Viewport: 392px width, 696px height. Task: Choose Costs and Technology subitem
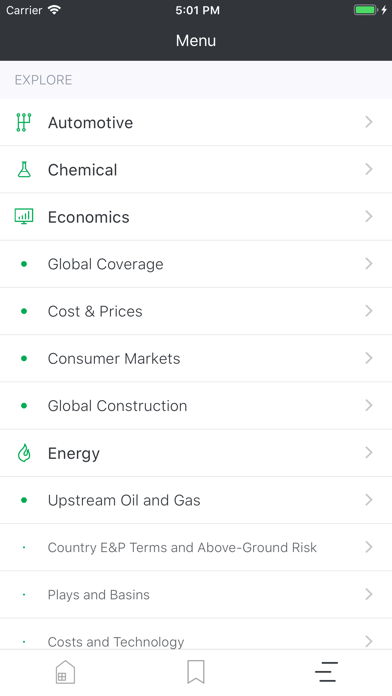pos(196,635)
